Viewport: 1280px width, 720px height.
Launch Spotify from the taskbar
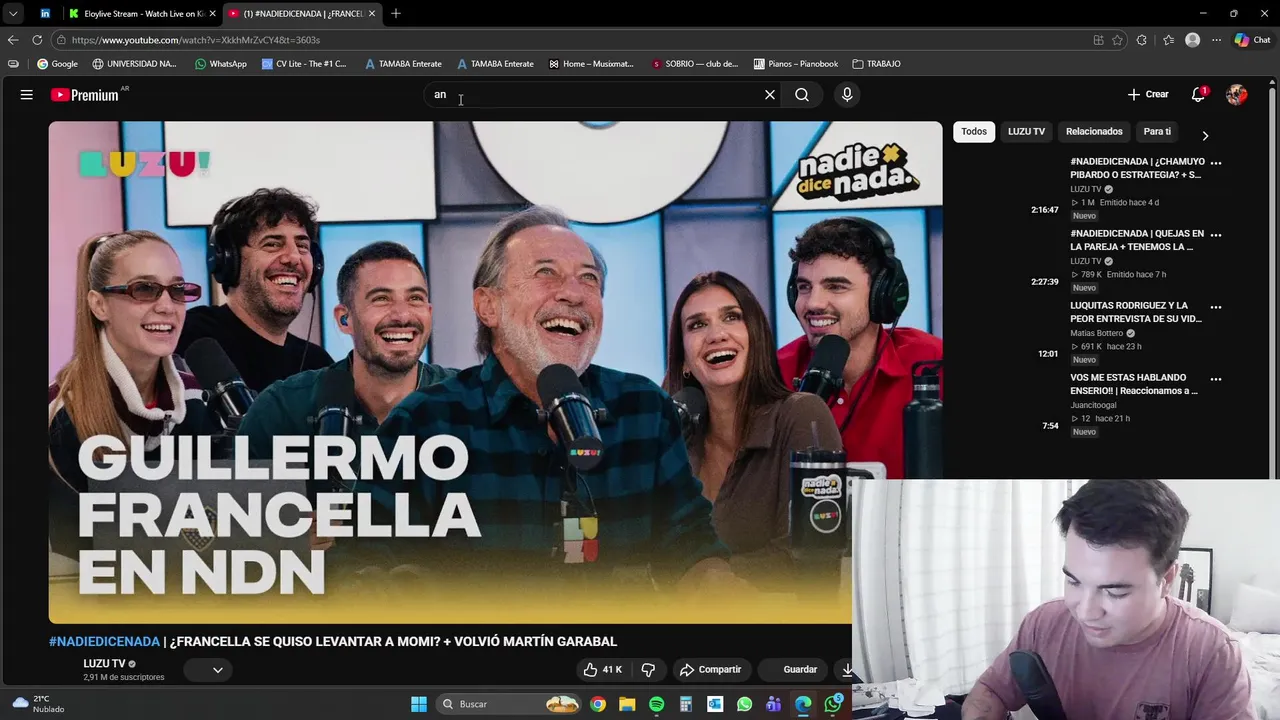(x=656, y=704)
